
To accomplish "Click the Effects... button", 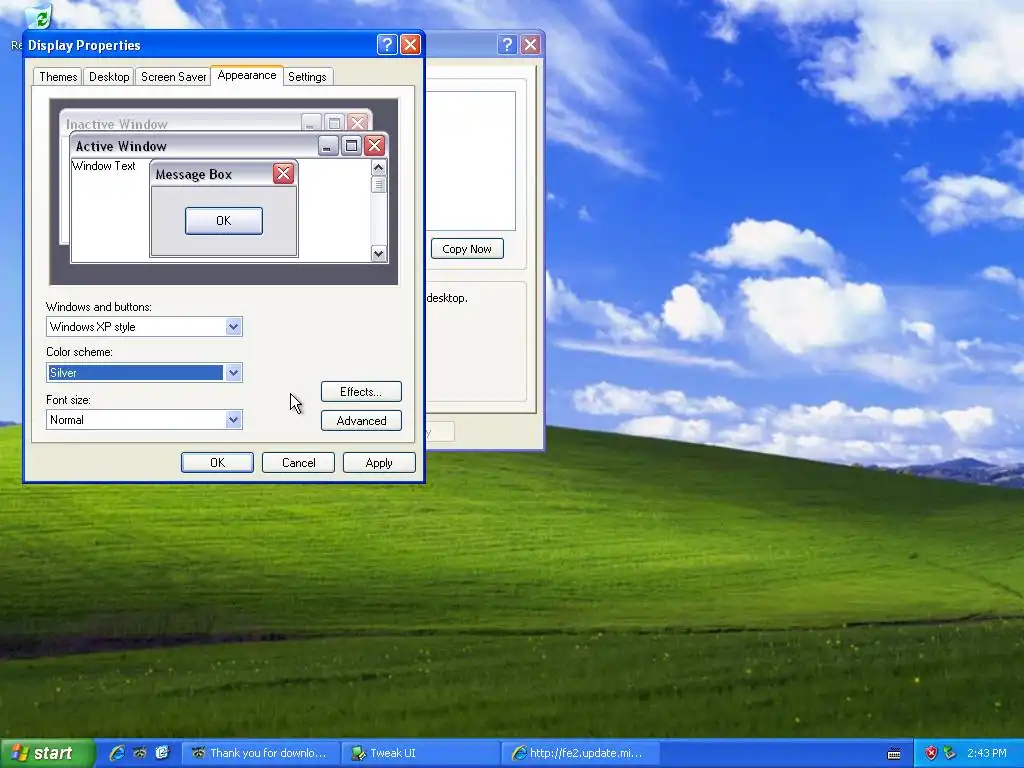I will (x=361, y=392).
